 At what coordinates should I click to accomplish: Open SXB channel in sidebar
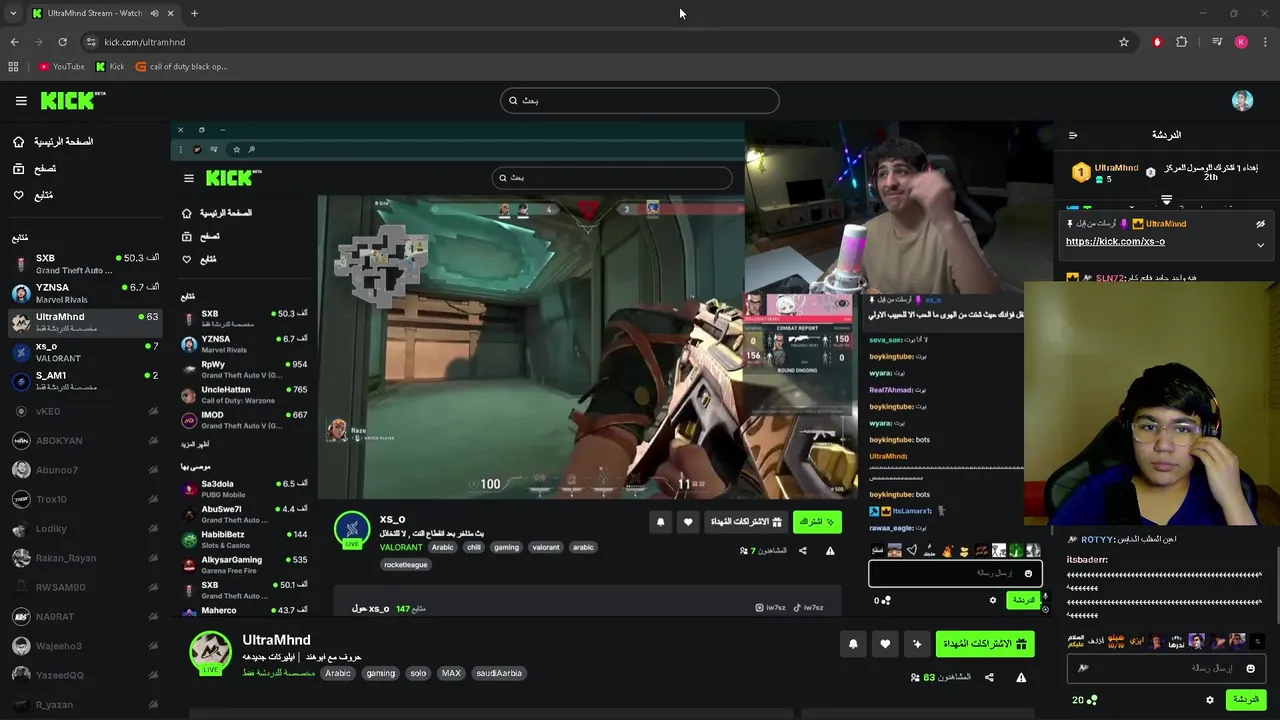pos(85,264)
